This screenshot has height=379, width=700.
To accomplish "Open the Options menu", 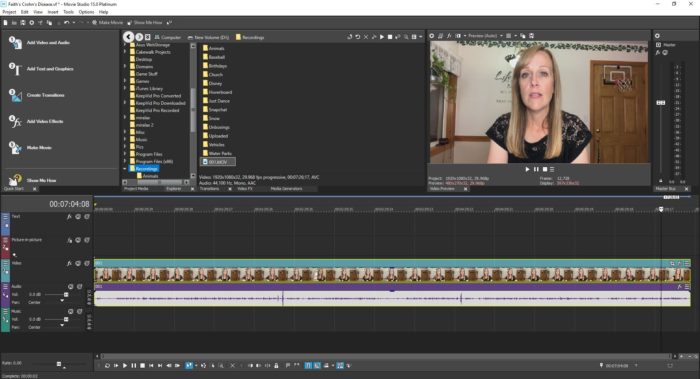I will [x=86, y=12].
